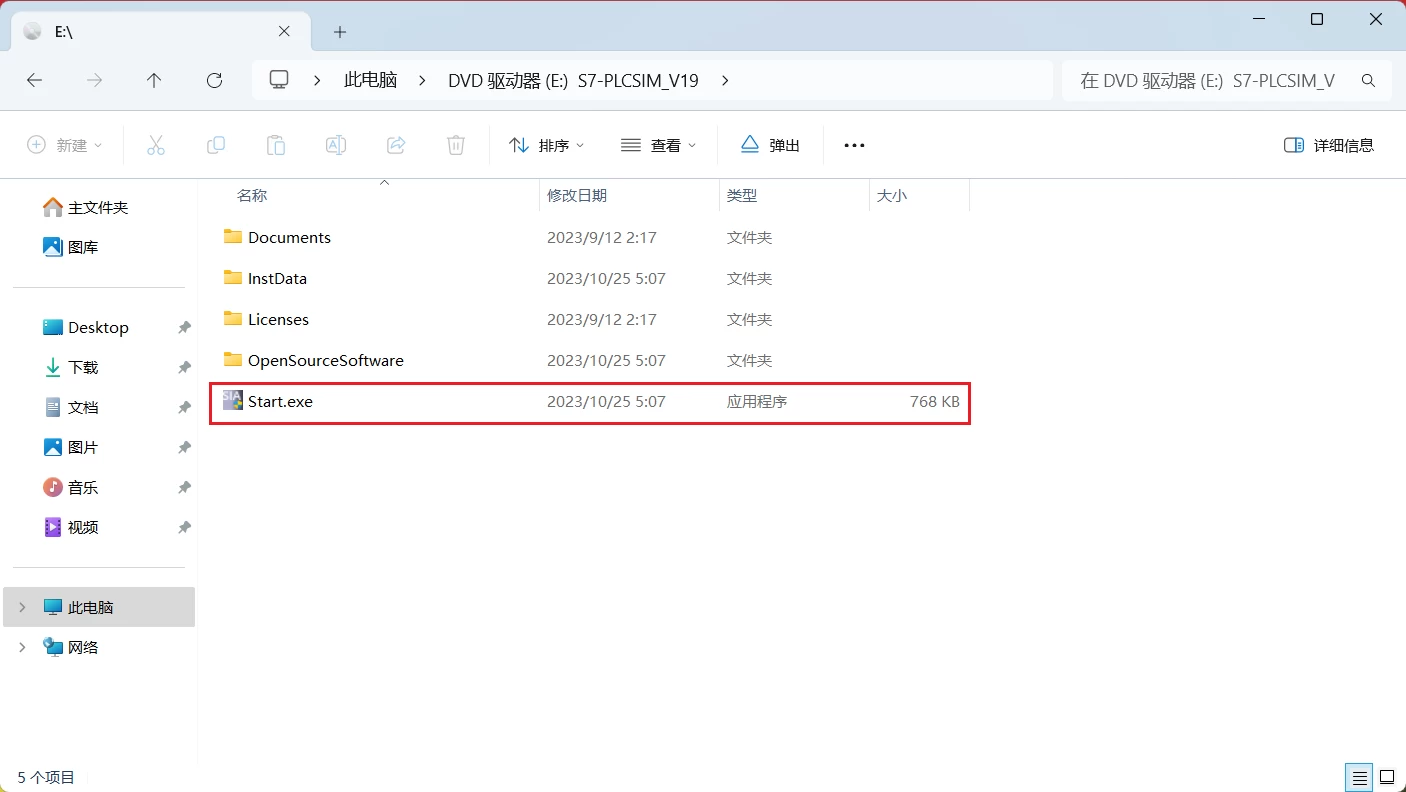1406x792 pixels.
Task: Open 视频 in the sidebar
Action: pyautogui.click(x=83, y=527)
